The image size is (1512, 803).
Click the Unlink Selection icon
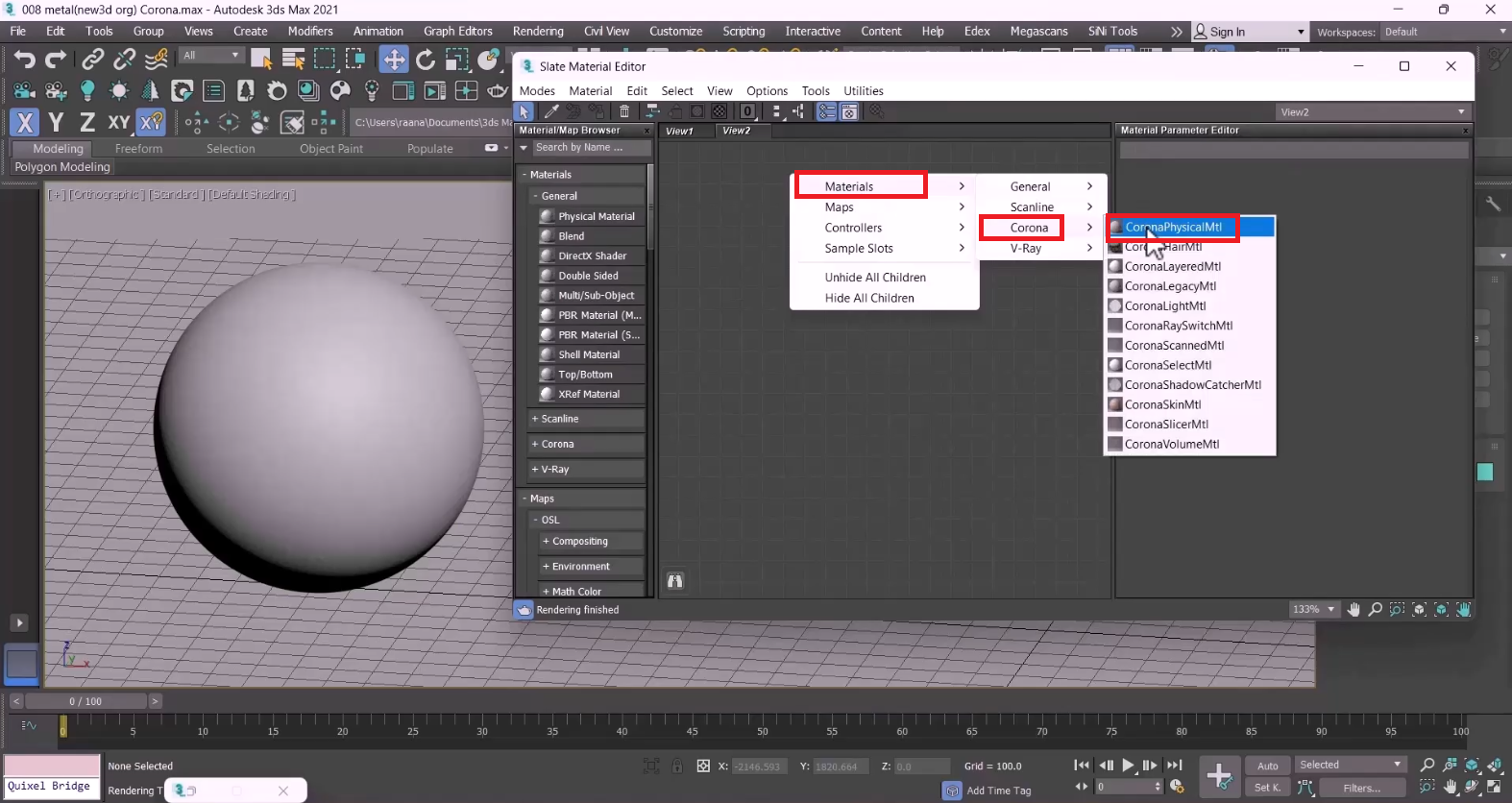[124, 60]
